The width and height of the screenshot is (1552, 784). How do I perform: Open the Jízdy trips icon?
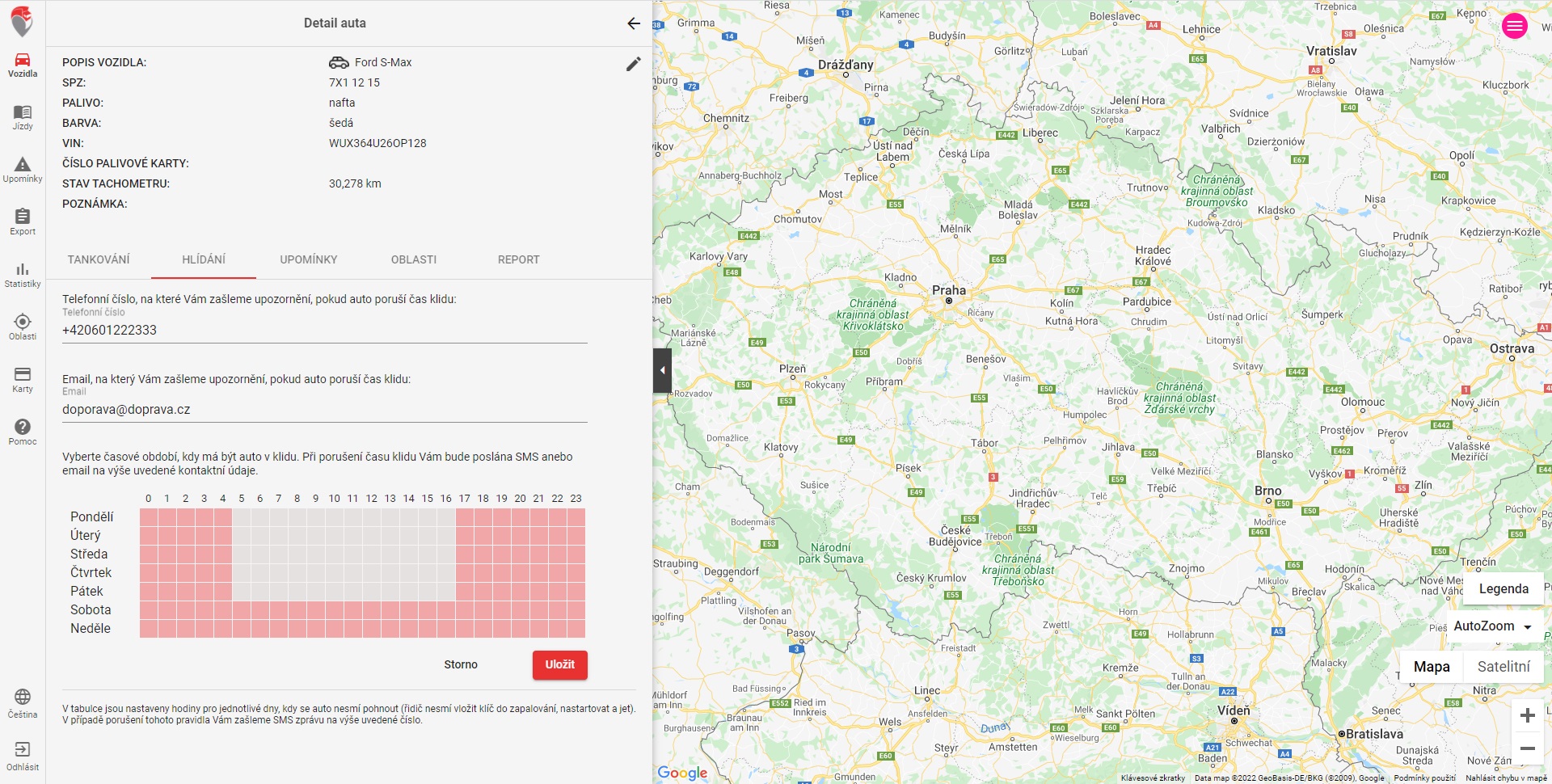tap(23, 117)
